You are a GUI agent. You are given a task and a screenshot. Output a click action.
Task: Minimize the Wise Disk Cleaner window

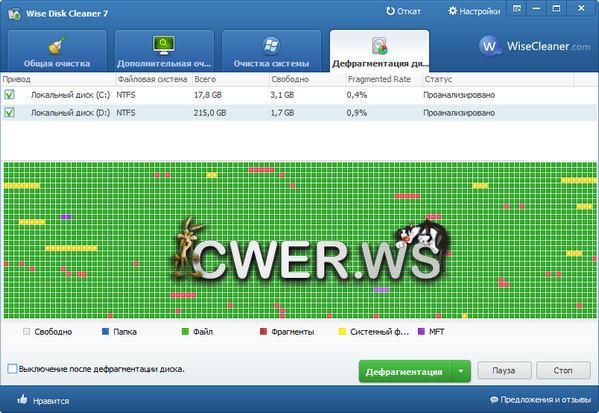click(x=537, y=8)
